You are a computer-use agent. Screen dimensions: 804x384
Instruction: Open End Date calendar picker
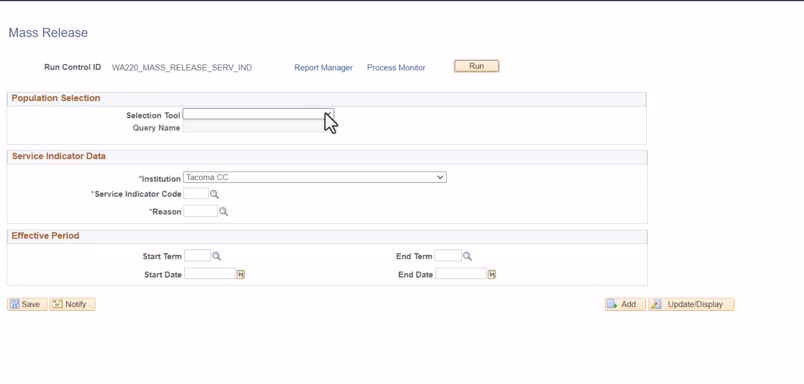point(492,274)
